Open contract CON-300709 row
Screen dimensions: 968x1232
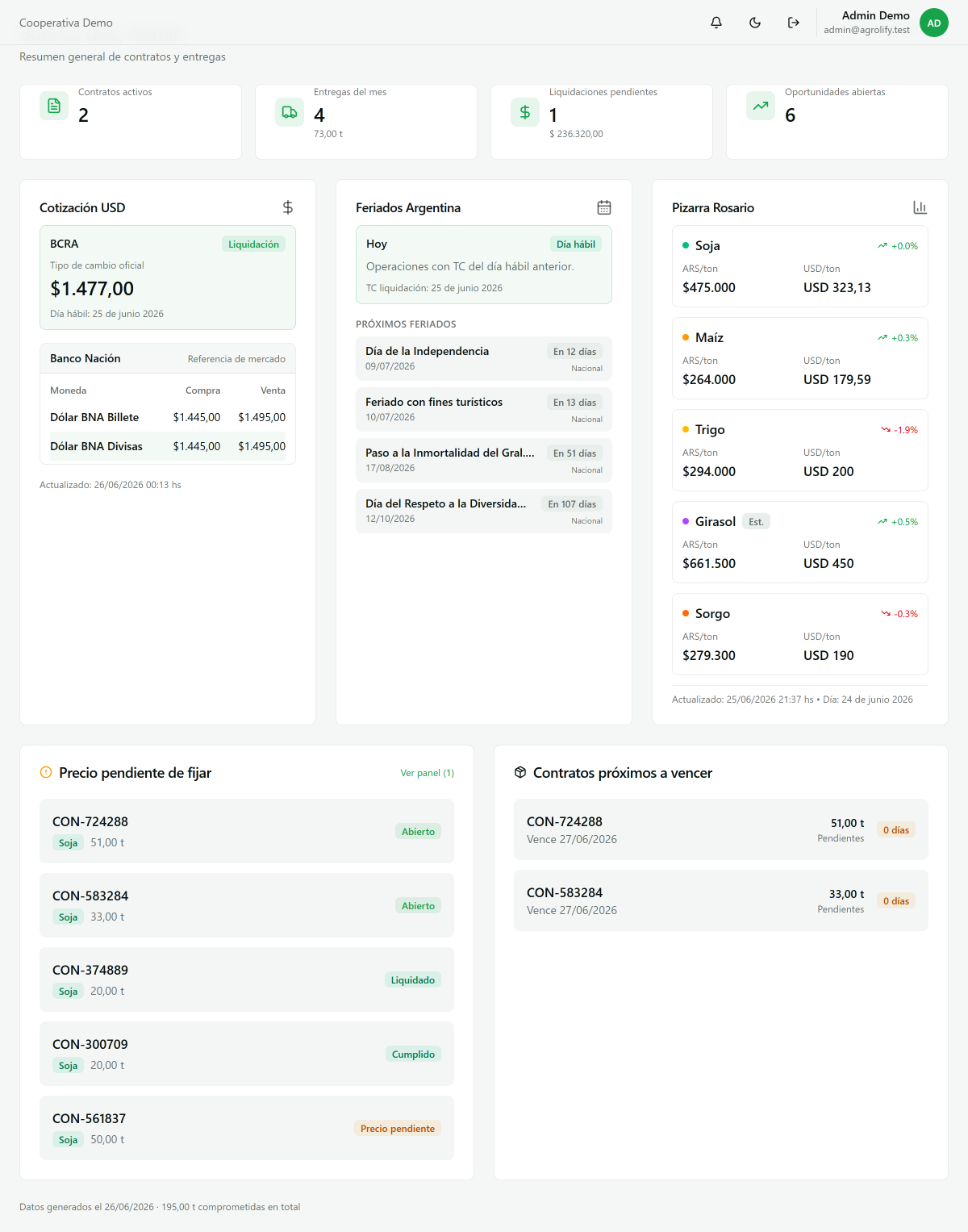tap(247, 1054)
